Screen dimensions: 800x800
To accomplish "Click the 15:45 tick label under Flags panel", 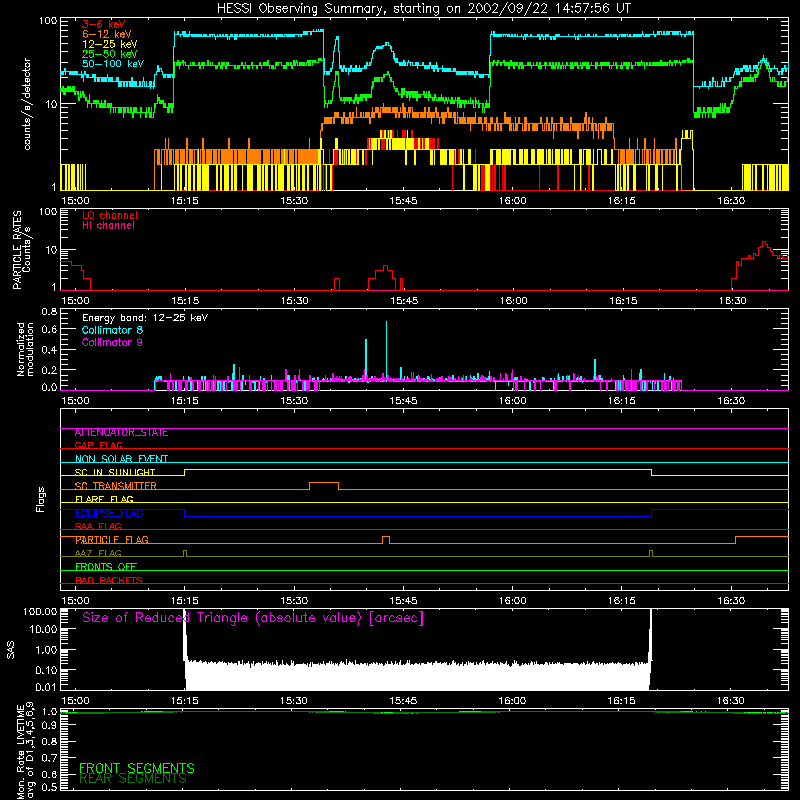I will click(x=403, y=601).
